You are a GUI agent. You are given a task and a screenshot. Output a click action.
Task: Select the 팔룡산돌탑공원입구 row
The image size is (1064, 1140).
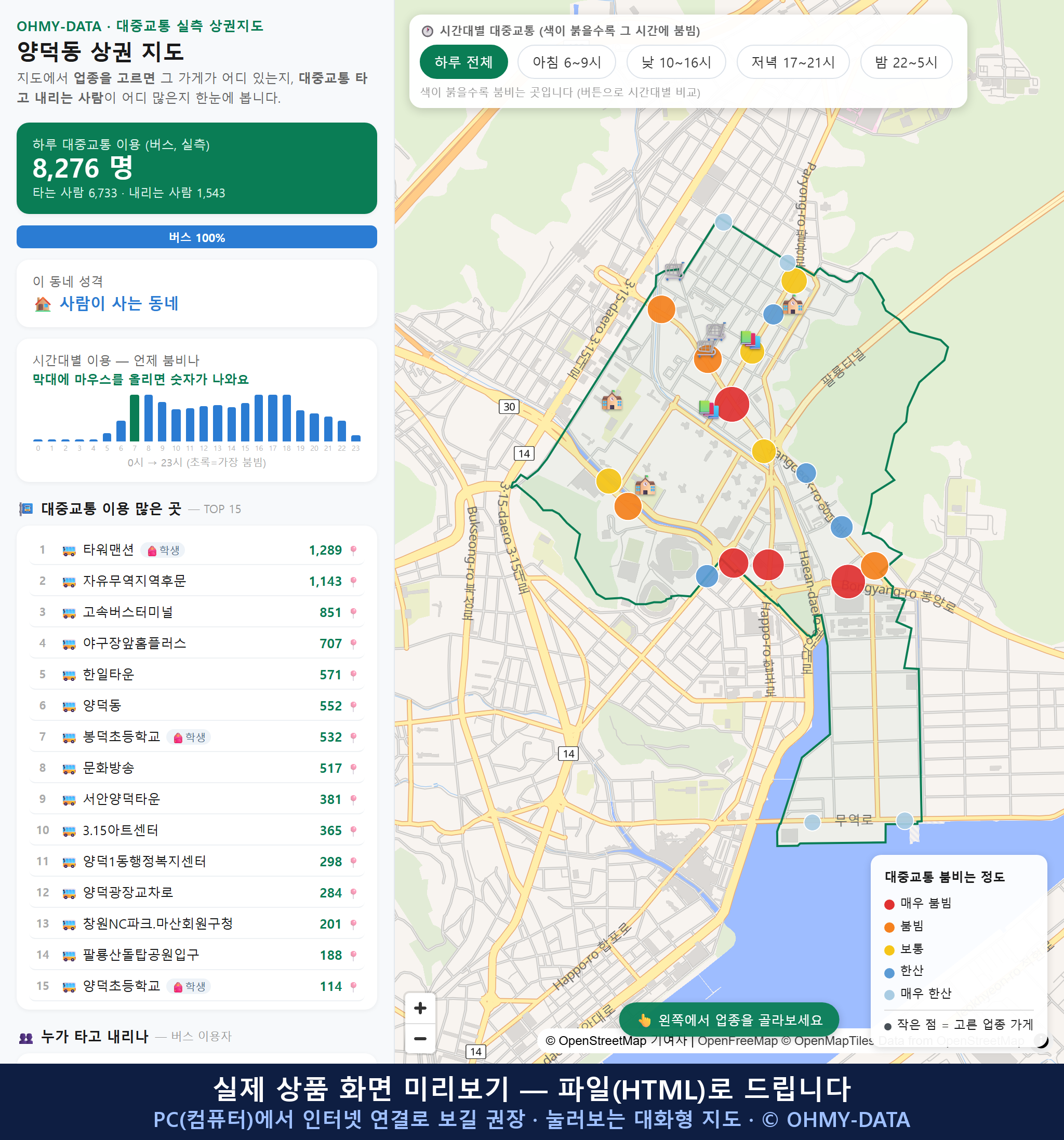pos(197,955)
